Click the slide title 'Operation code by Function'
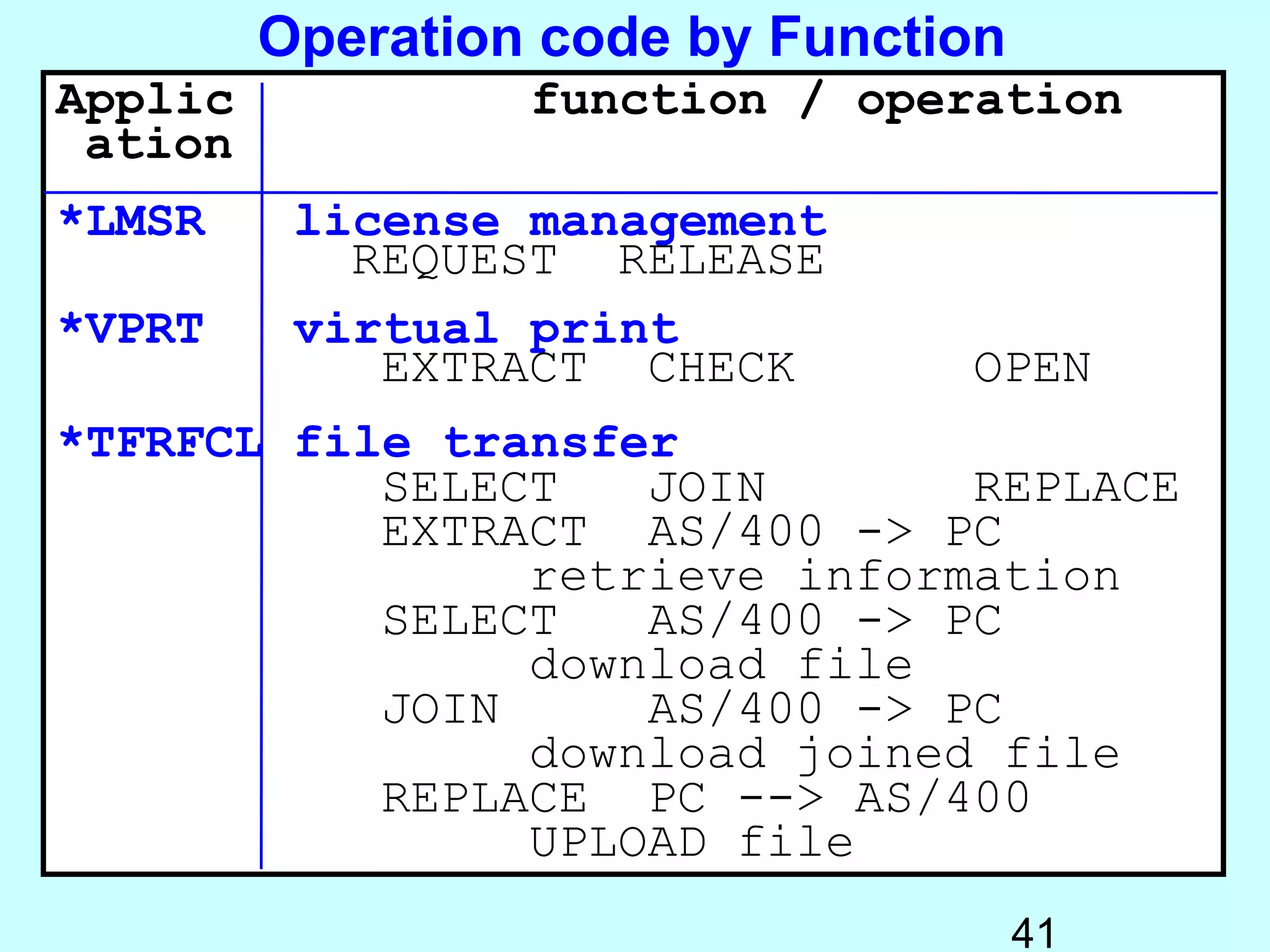The height and width of the screenshot is (952, 1270). pyautogui.click(x=631, y=38)
